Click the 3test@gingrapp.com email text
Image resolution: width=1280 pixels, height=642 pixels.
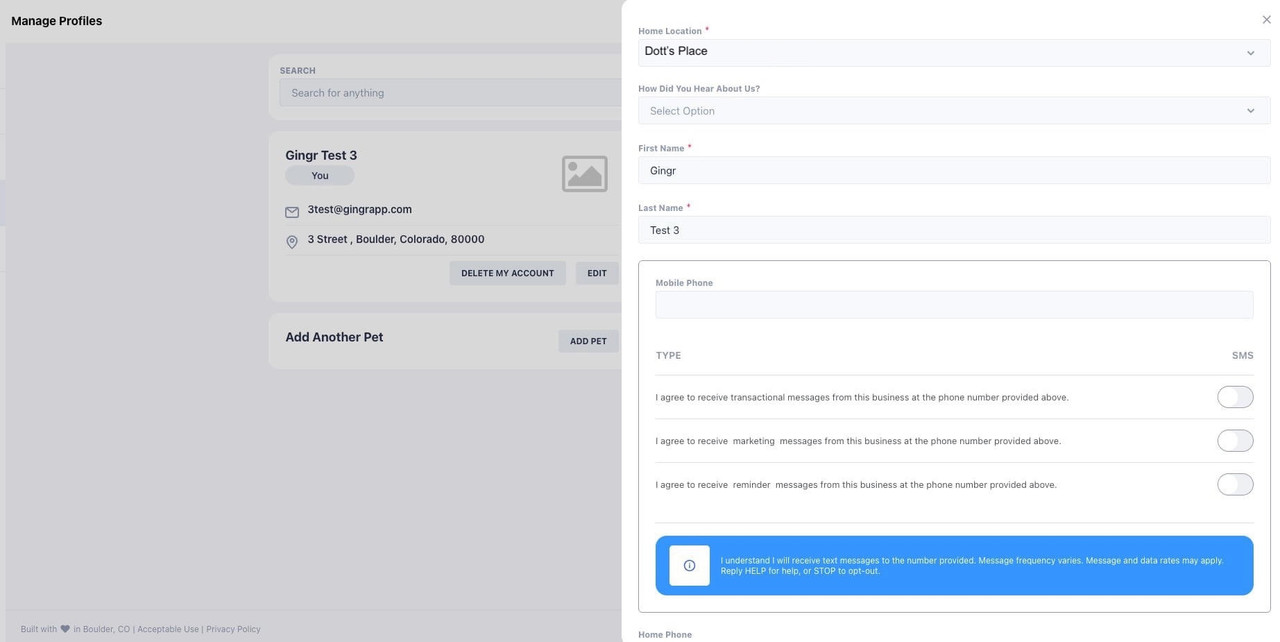coord(359,209)
